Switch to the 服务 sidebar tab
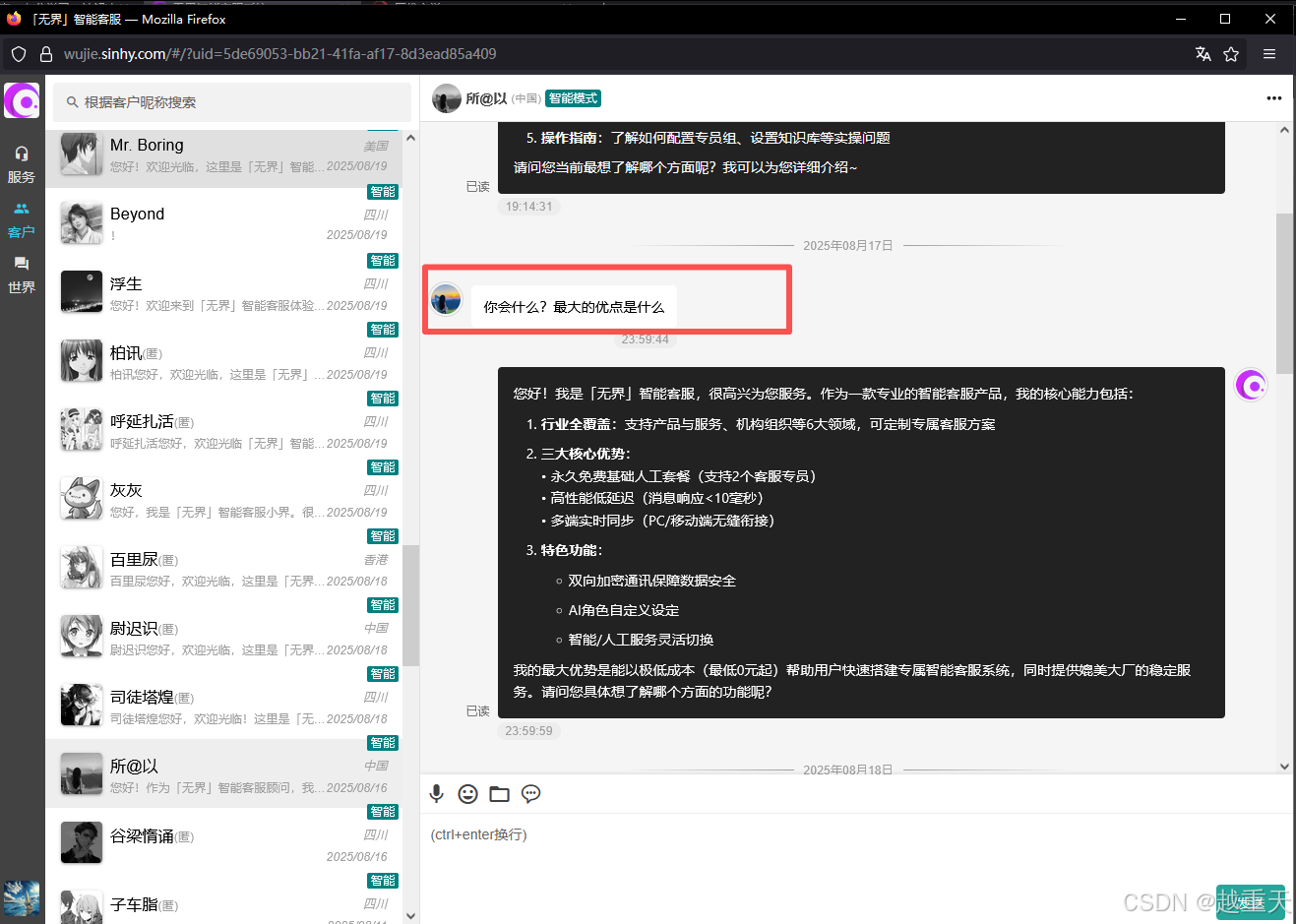1296x924 pixels. pyautogui.click(x=22, y=165)
